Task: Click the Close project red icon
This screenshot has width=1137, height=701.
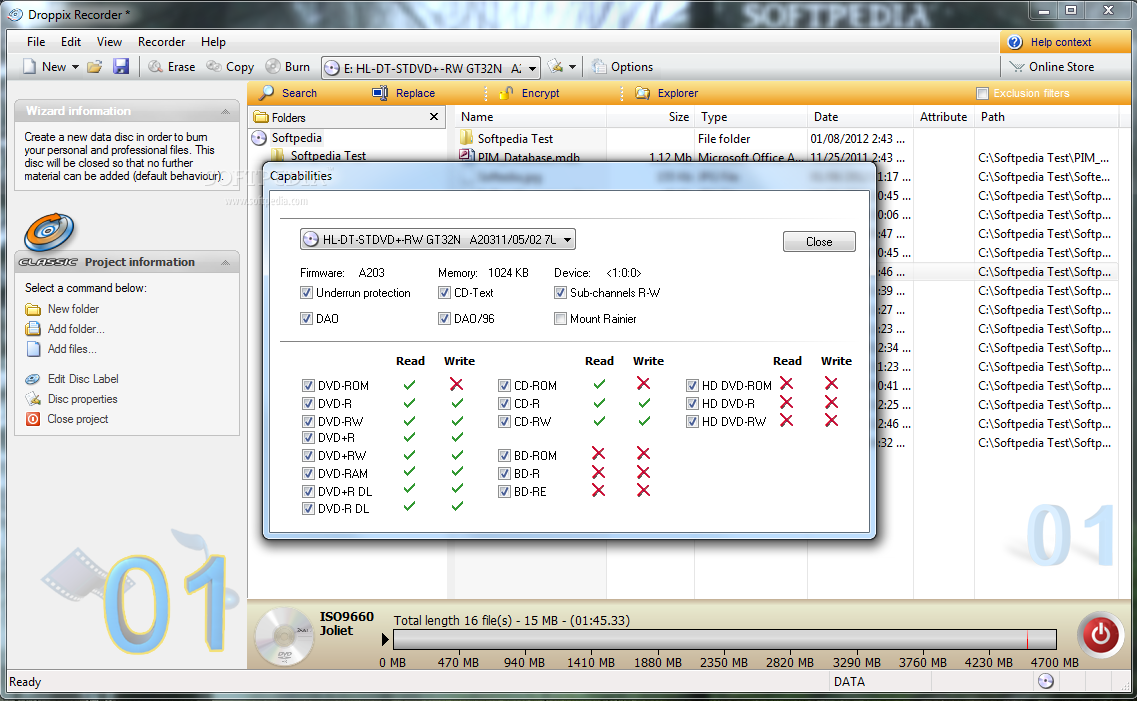Action: tap(33, 419)
